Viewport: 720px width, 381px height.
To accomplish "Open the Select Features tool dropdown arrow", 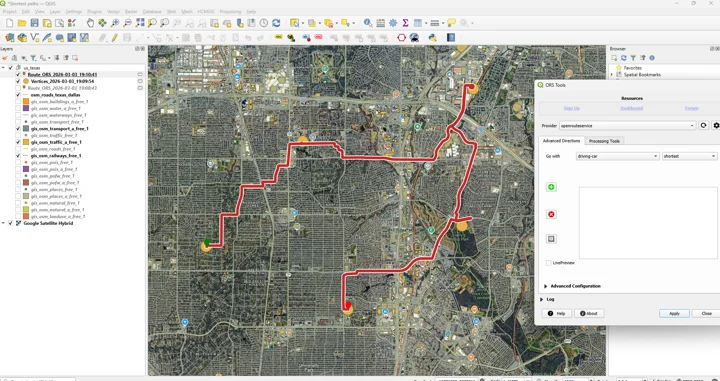I will pos(303,23).
